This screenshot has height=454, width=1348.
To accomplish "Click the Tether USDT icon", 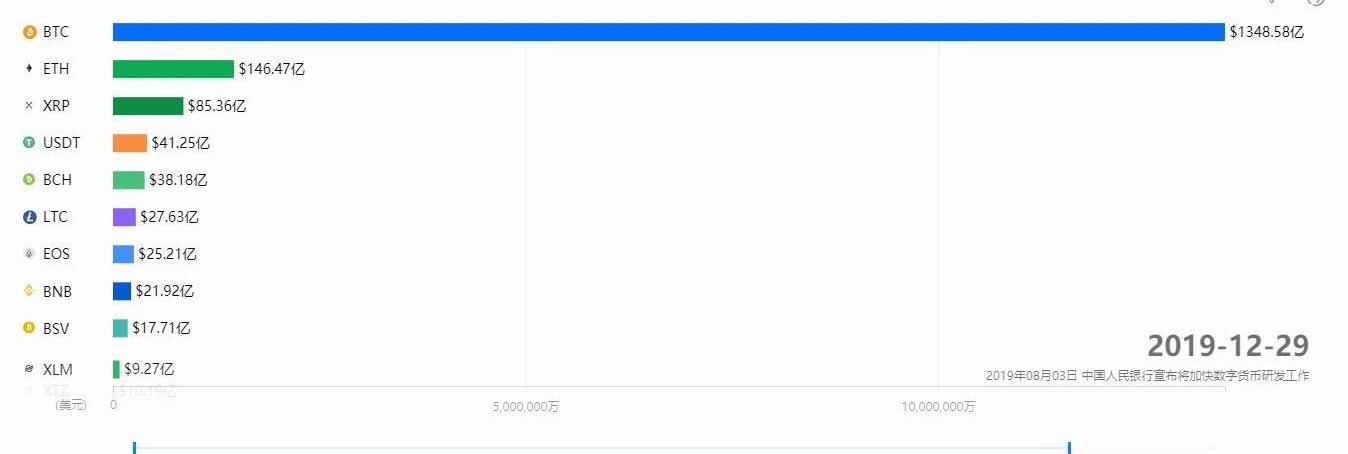I will [29, 143].
